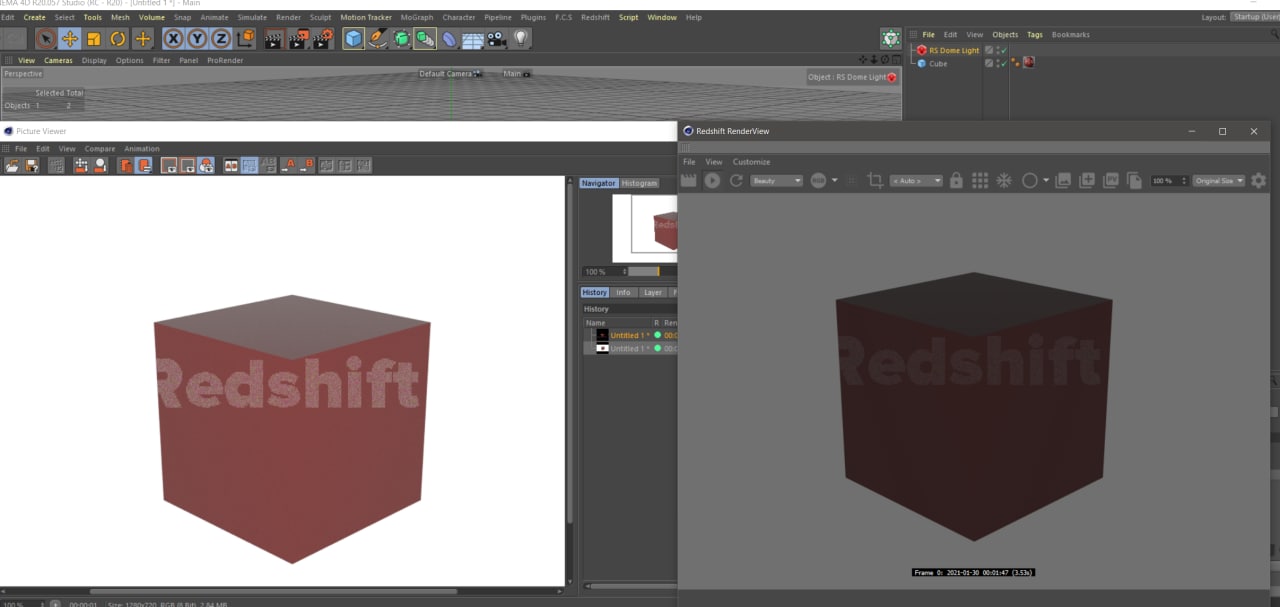Click the Floor environment icon
This screenshot has width=1280, height=607.
[473, 39]
